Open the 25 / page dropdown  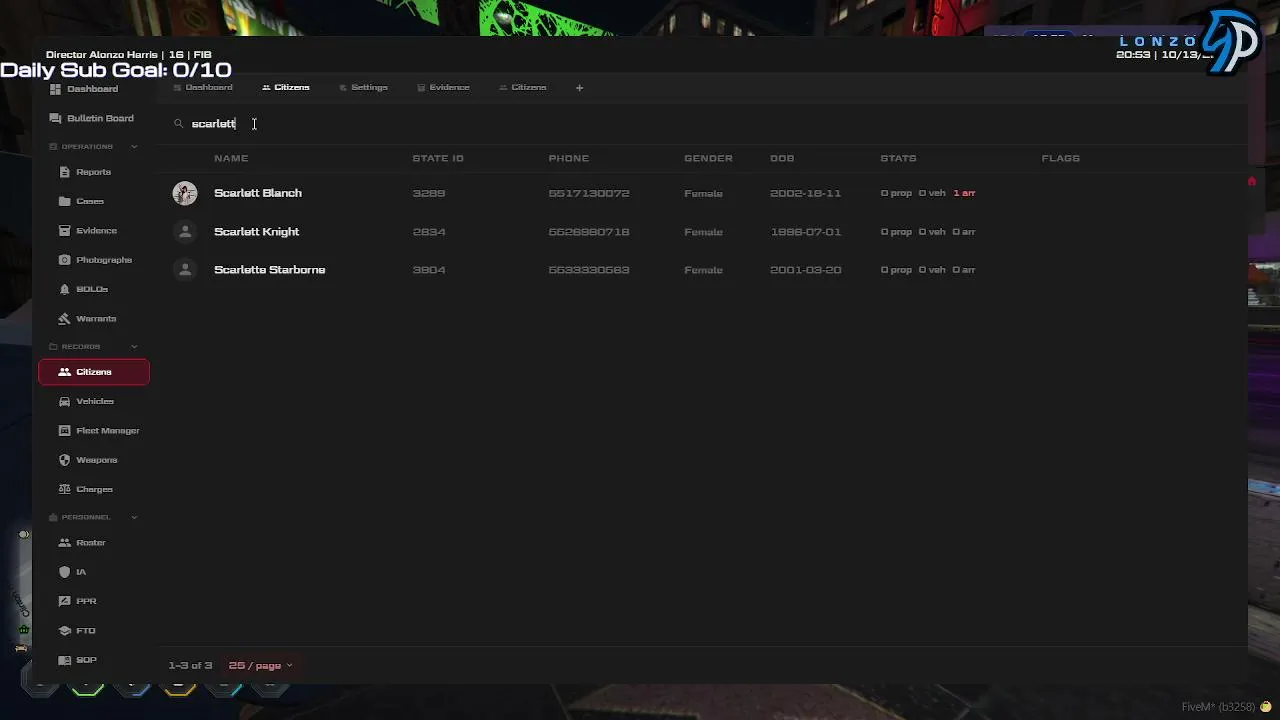(260, 666)
